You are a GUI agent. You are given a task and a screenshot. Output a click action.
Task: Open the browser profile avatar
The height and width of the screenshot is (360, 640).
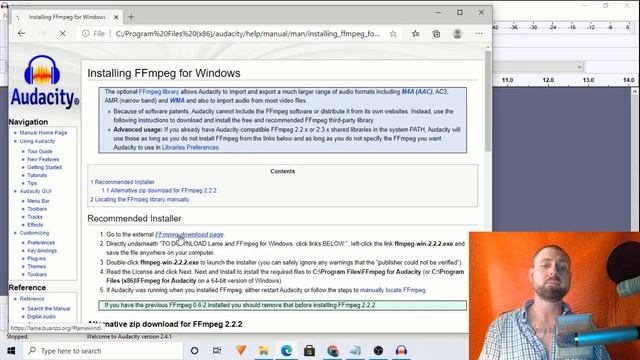coord(458,34)
